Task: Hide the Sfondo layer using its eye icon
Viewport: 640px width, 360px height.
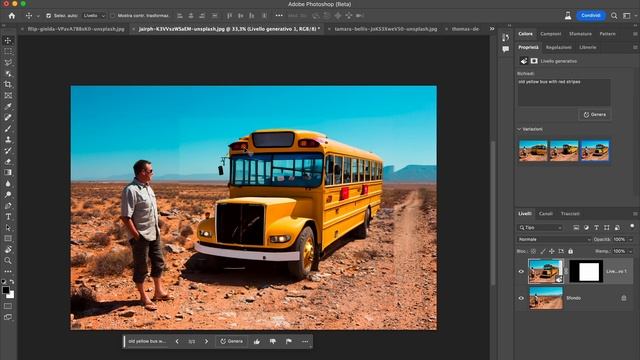Action: pyautogui.click(x=521, y=298)
